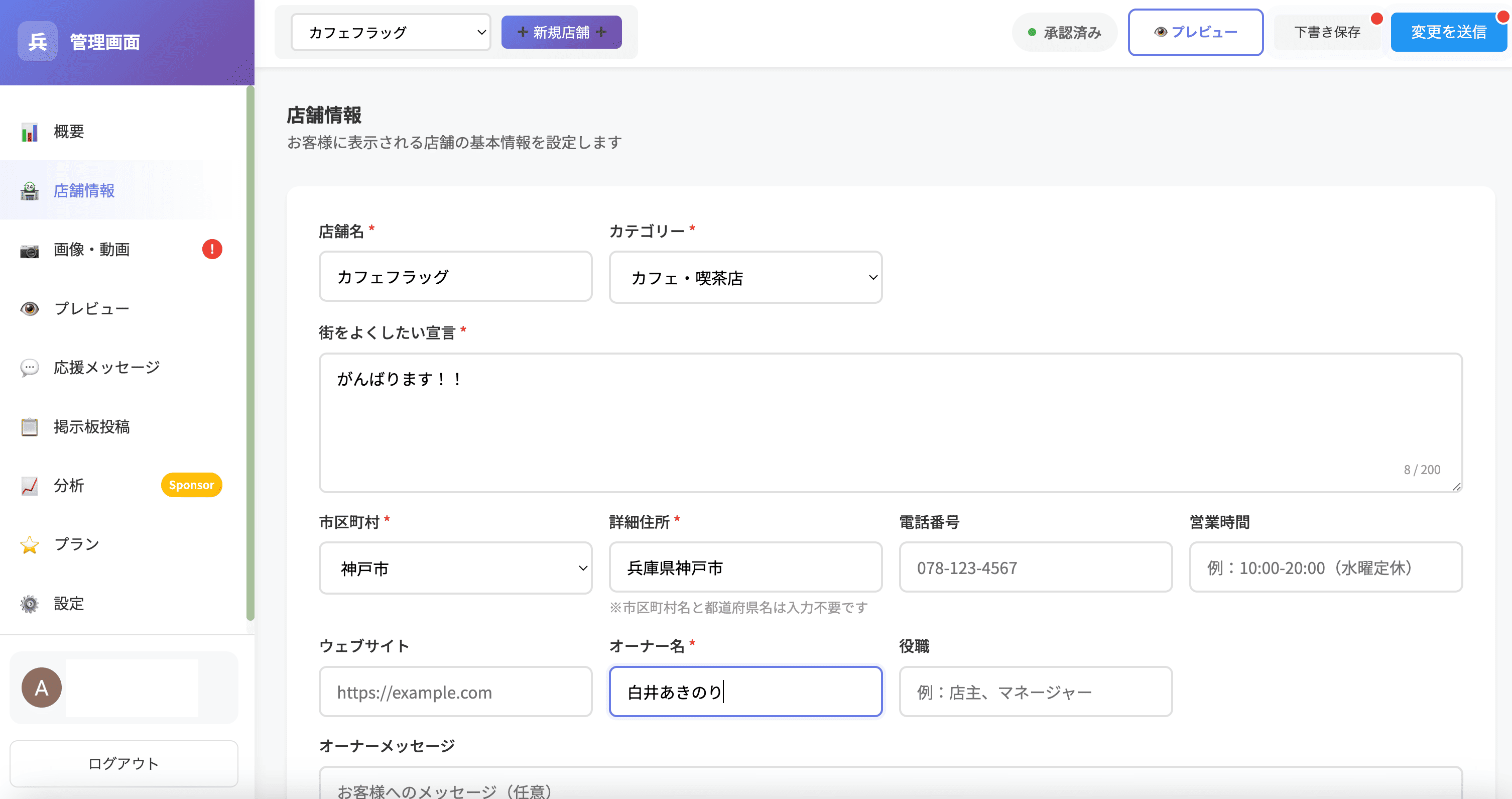The height and width of the screenshot is (799, 1512).
Task: Click the 承認済み status badge
Action: [1064, 32]
